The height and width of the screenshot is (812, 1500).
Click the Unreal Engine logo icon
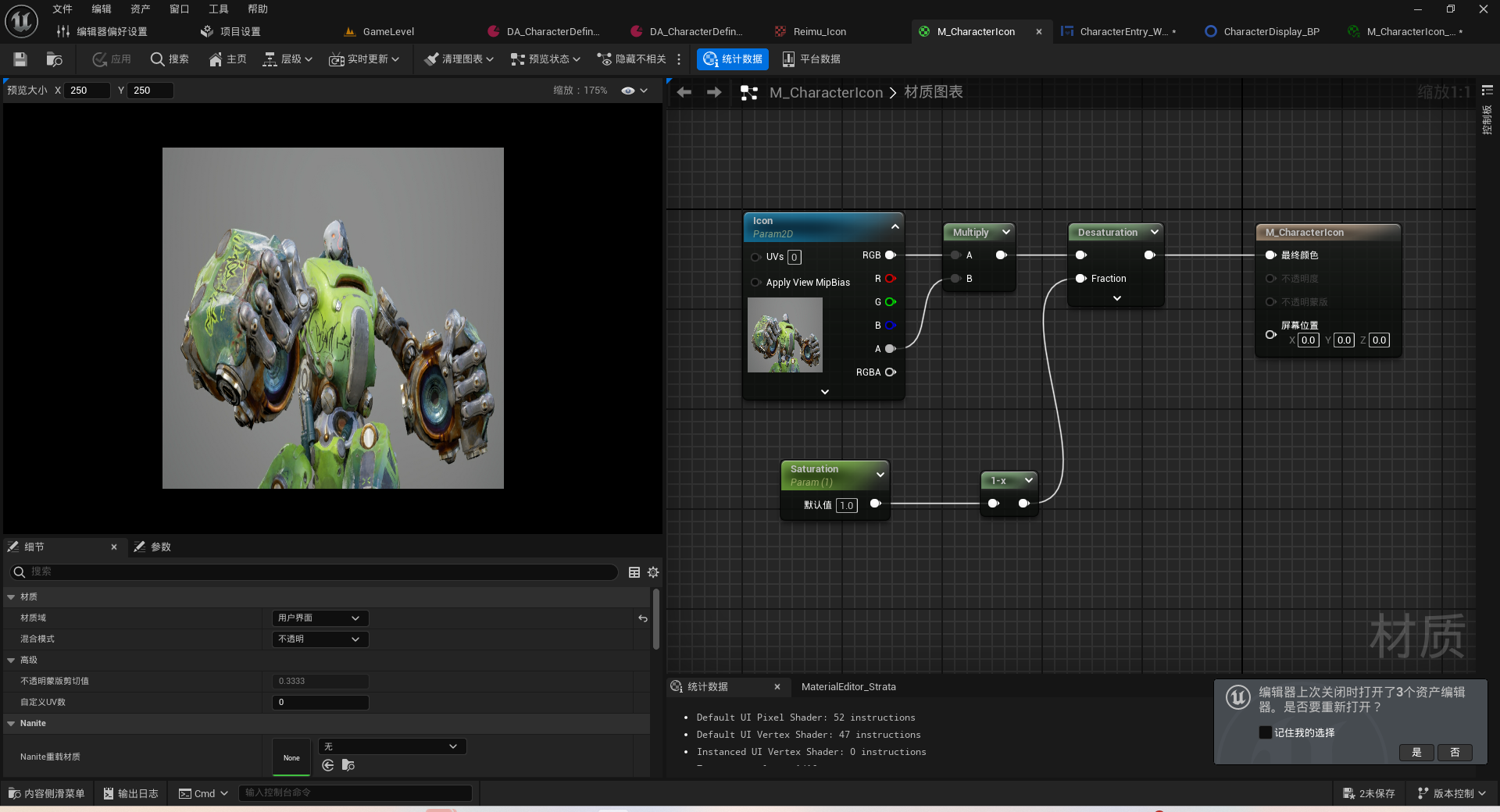21,21
